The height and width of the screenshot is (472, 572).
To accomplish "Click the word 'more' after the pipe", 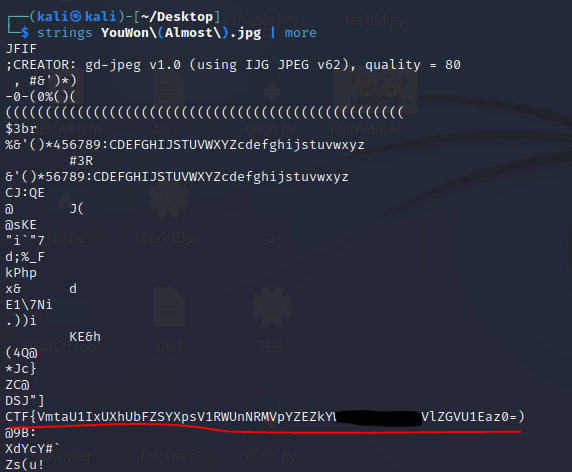I will click(x=300, y=33).
